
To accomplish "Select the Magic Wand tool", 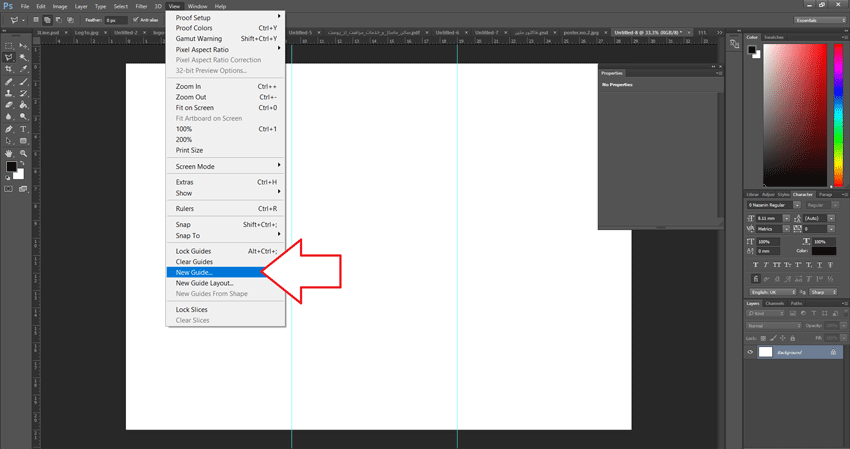I will 23,57.
